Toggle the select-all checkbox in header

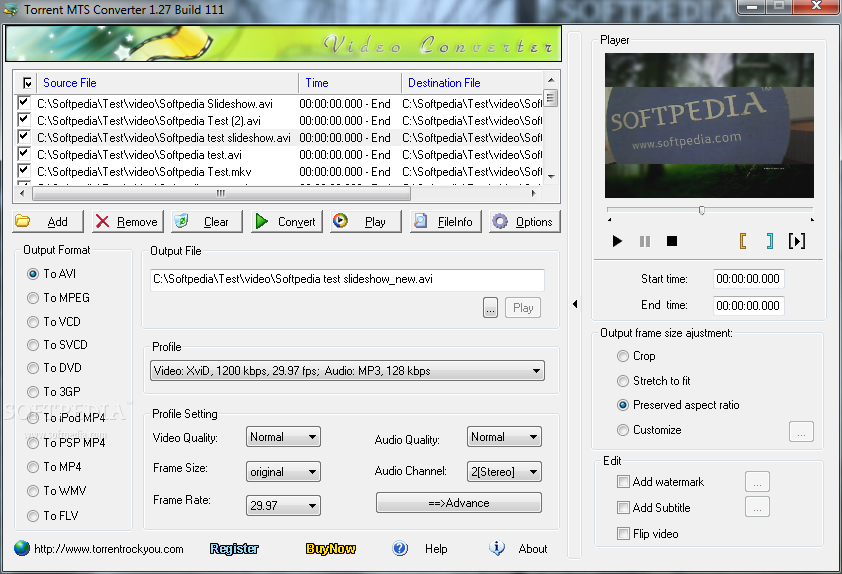tap(27, 83)
